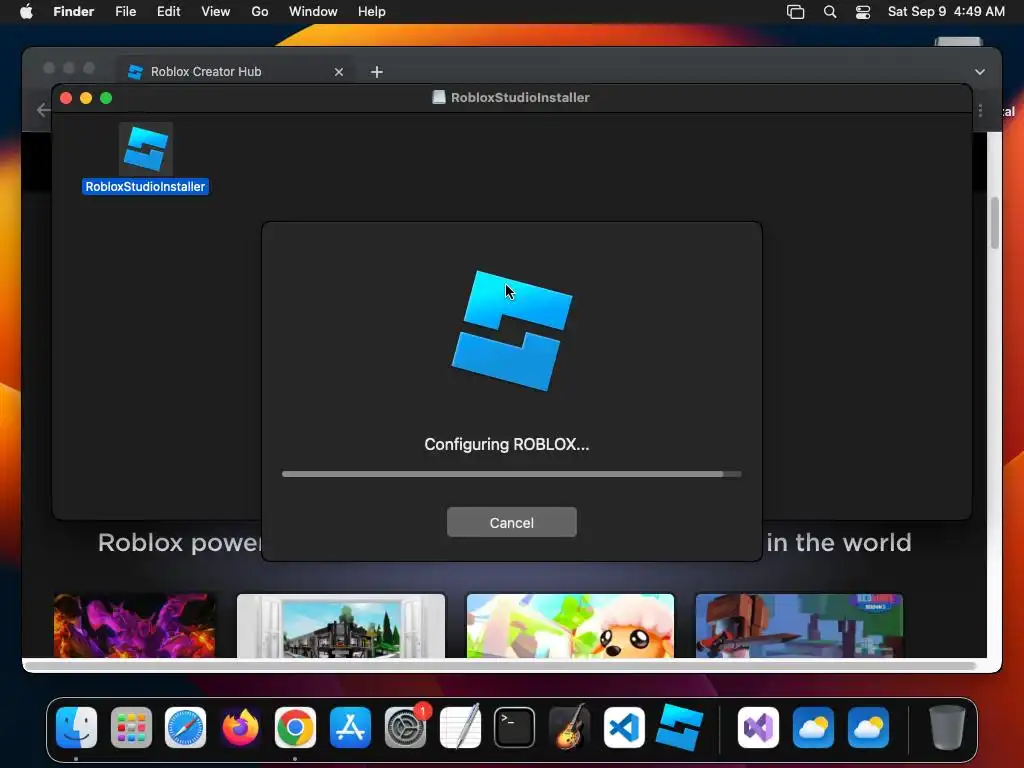Open Visual Studio purple dock icon
The height and width of the screenshot is (768, 1024).
[758, 727]
